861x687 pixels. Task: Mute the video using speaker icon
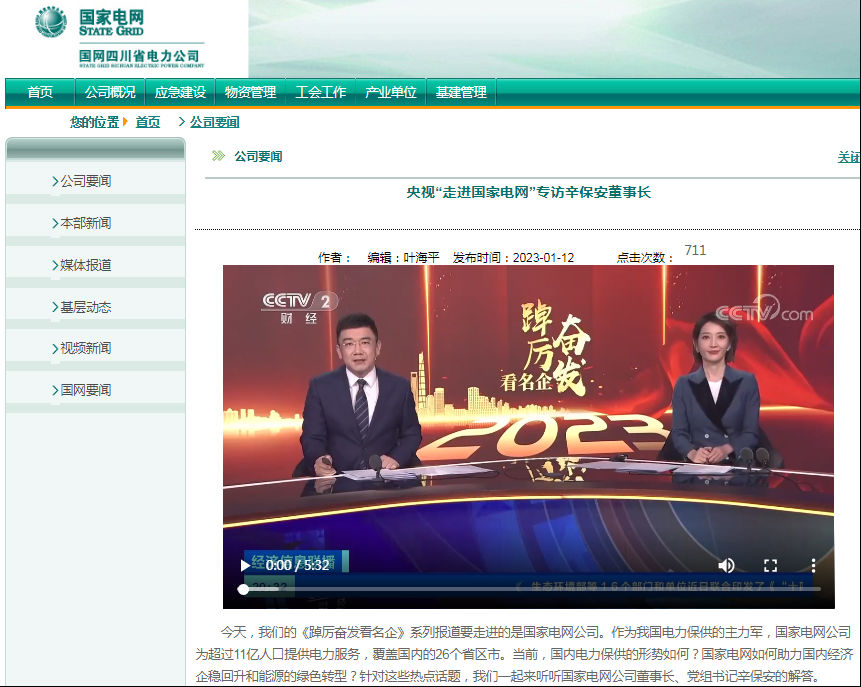pos(726,565)
